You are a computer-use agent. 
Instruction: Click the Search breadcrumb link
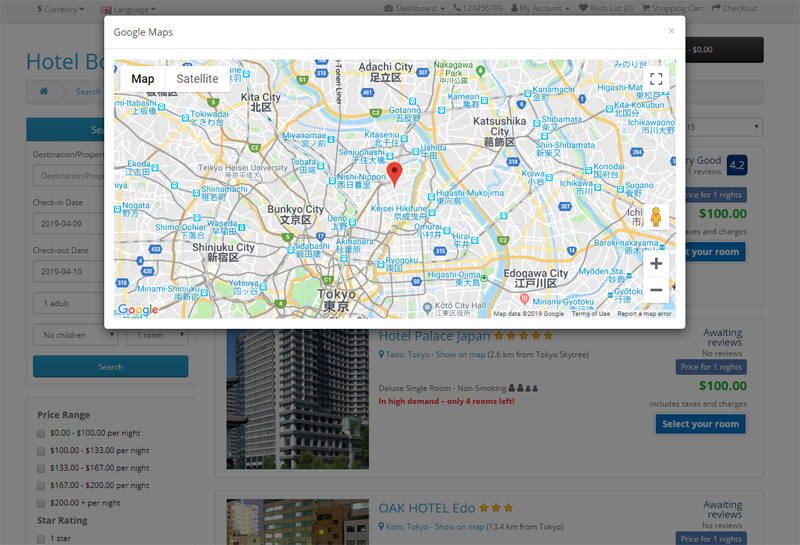(x=88, y=92)
